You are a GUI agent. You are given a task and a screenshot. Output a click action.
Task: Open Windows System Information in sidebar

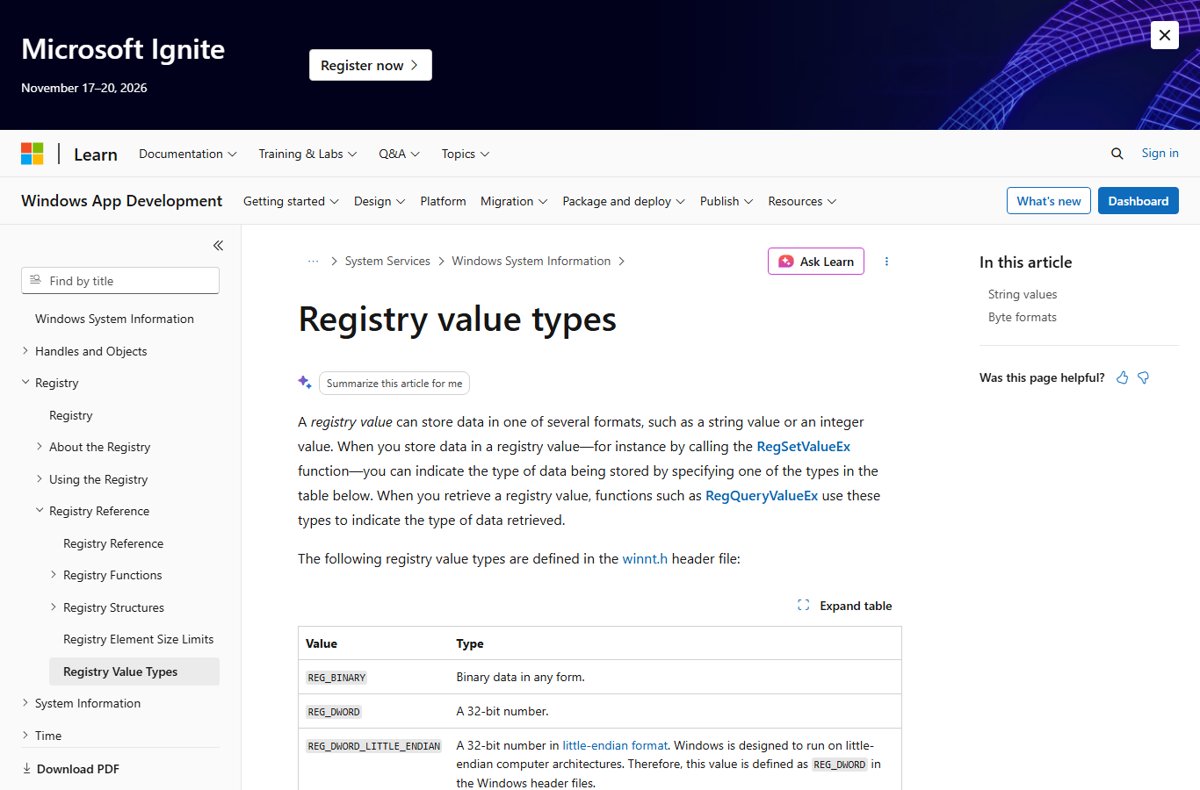coord(114,319)
